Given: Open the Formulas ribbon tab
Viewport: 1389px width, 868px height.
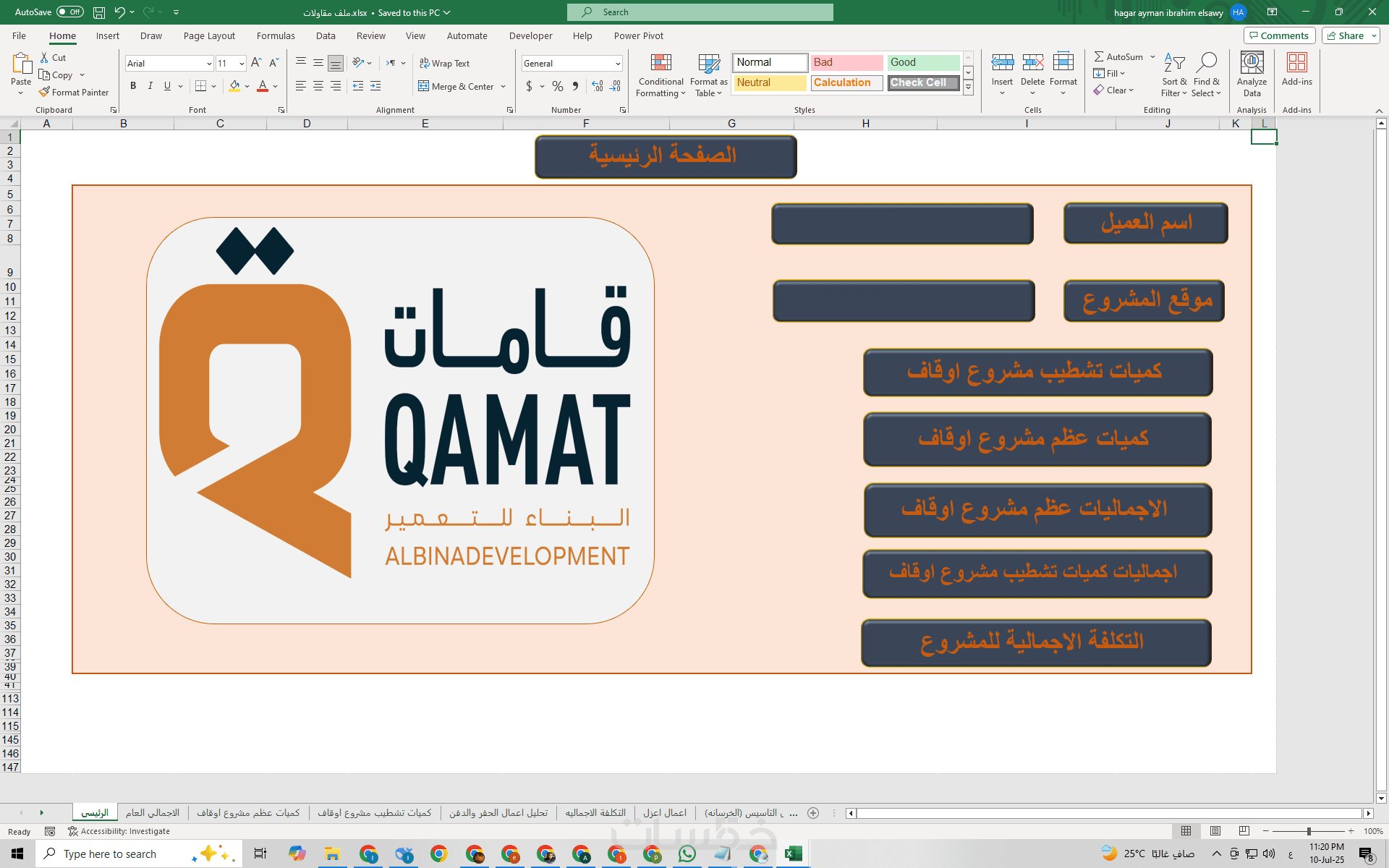Looking at the screenshot, I should 276,35.
